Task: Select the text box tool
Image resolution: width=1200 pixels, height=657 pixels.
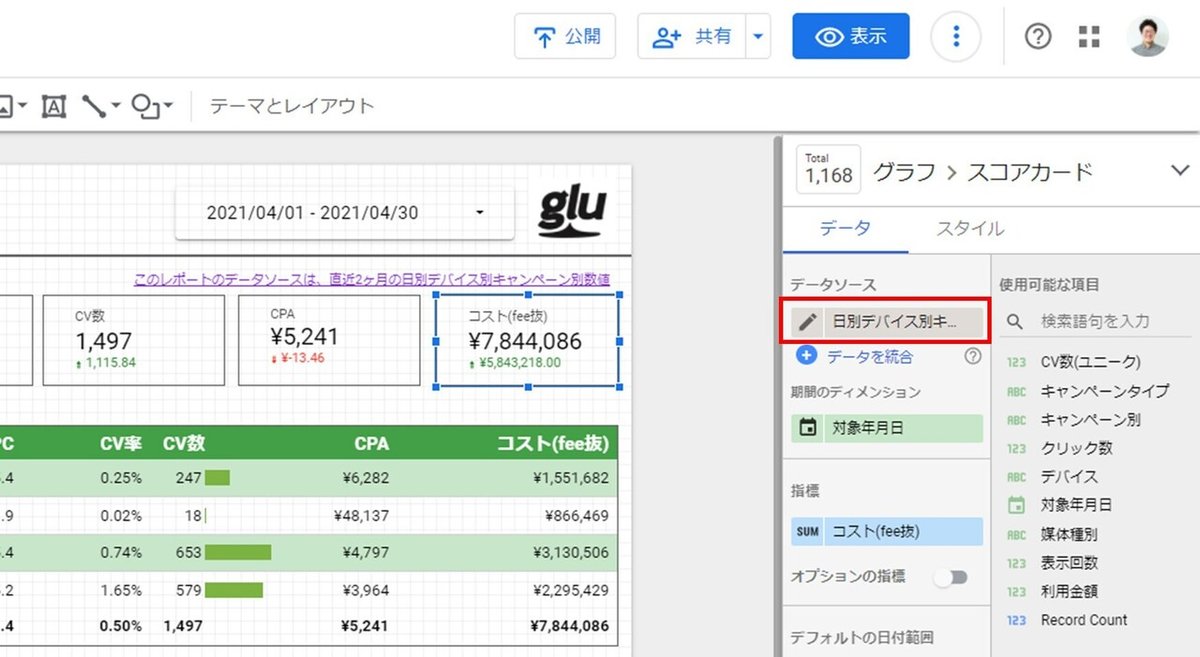Action: tap(52, 106)
